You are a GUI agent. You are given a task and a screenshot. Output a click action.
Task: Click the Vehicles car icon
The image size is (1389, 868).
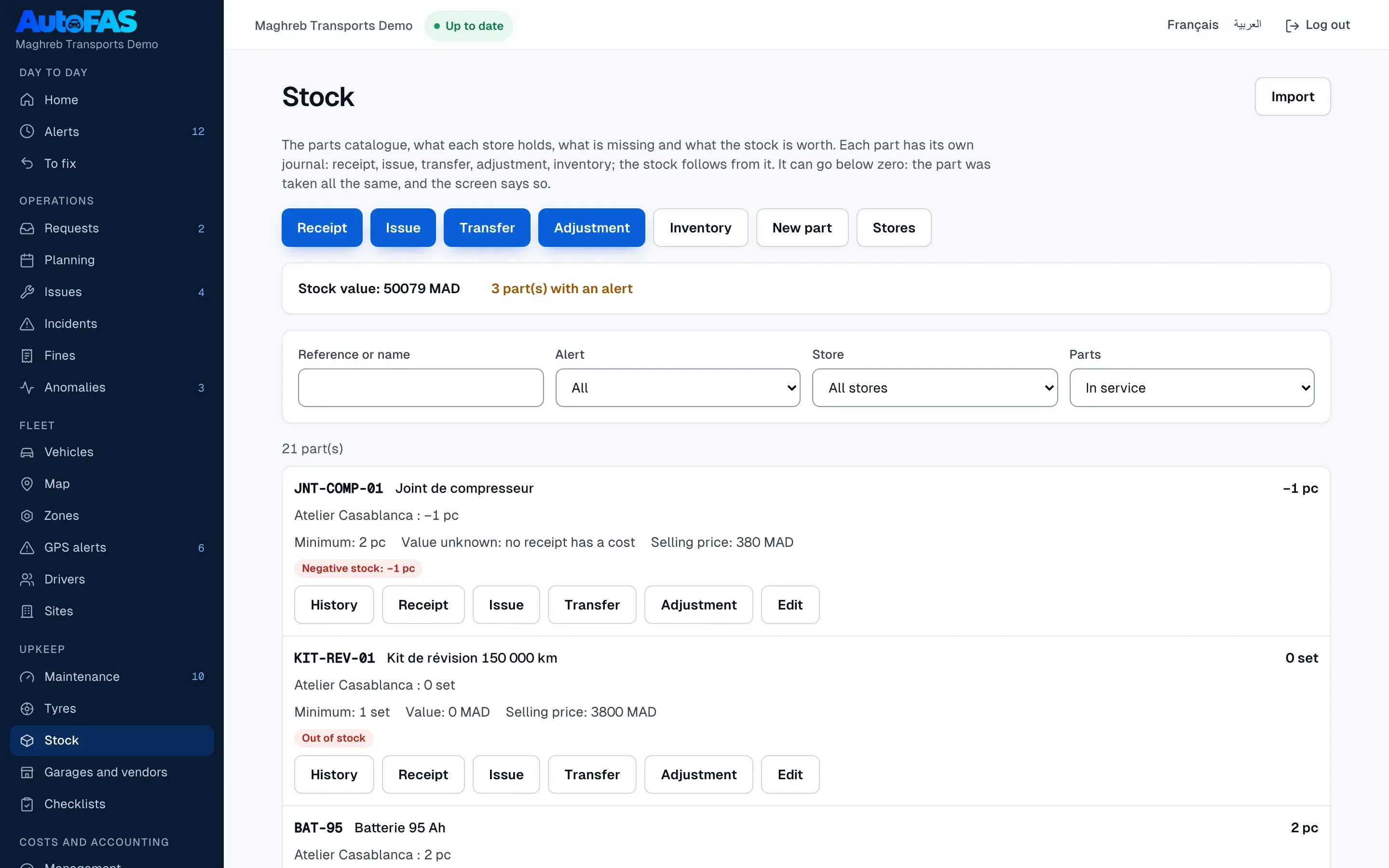[x=27, y=452]
